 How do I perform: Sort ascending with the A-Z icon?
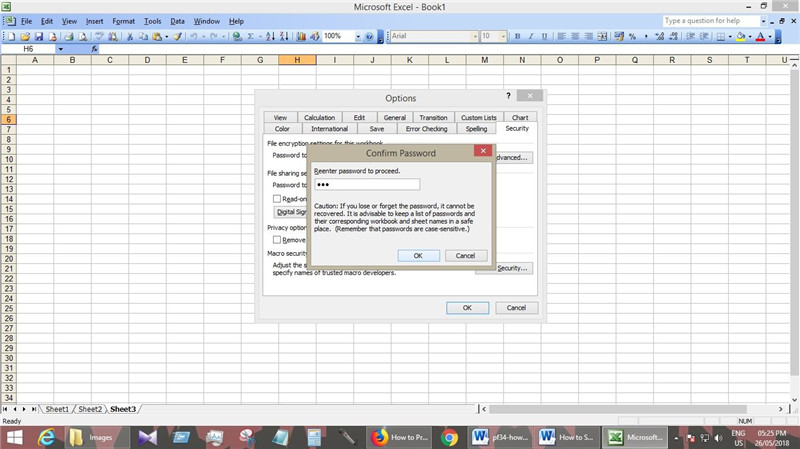pyautogui.click(x=270, y=36)
